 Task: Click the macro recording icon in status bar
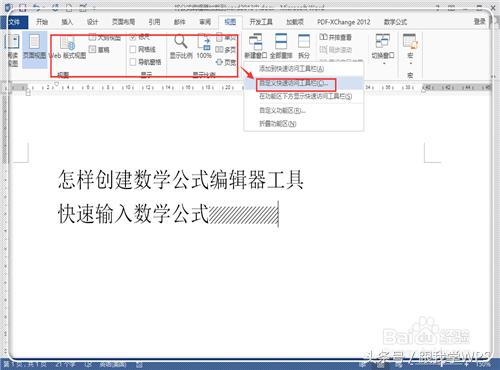point(139,365)
